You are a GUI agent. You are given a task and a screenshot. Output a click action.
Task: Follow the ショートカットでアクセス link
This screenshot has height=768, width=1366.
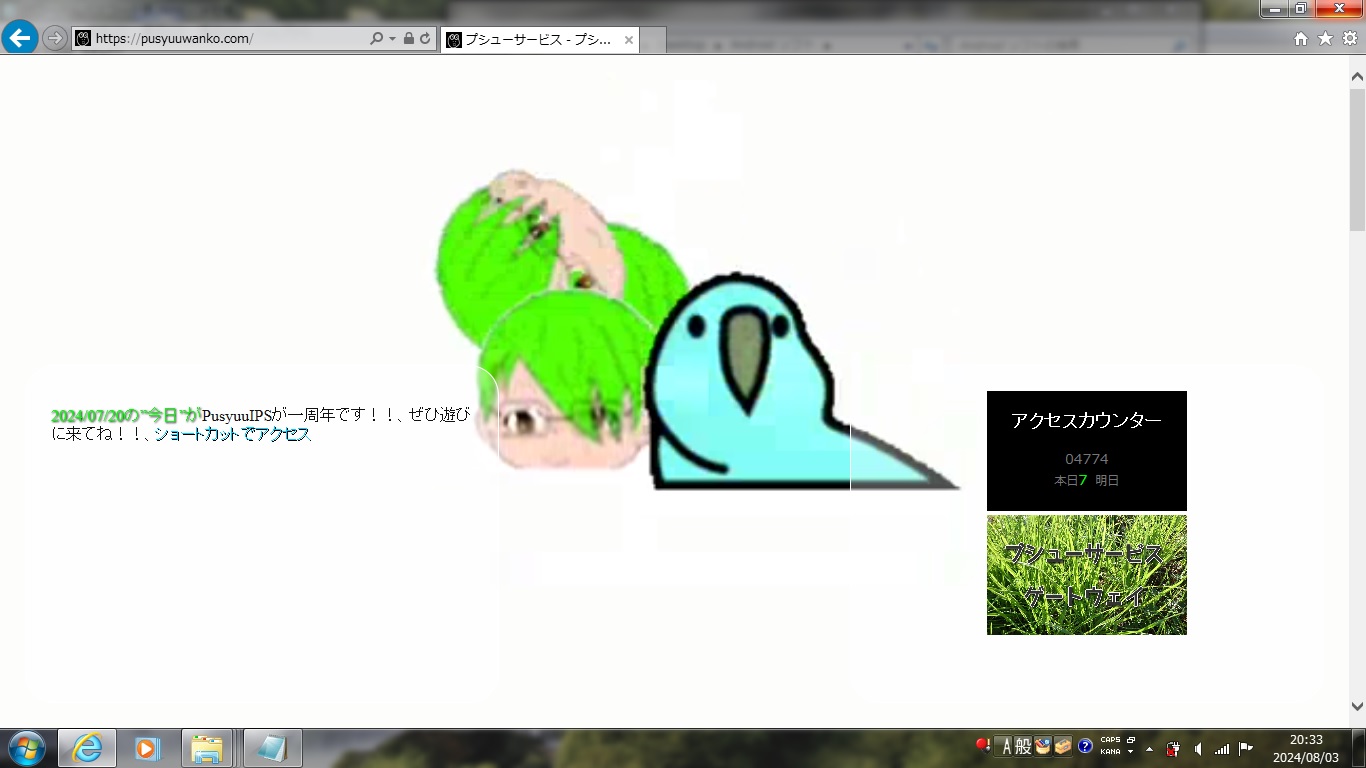coord(232,435)
